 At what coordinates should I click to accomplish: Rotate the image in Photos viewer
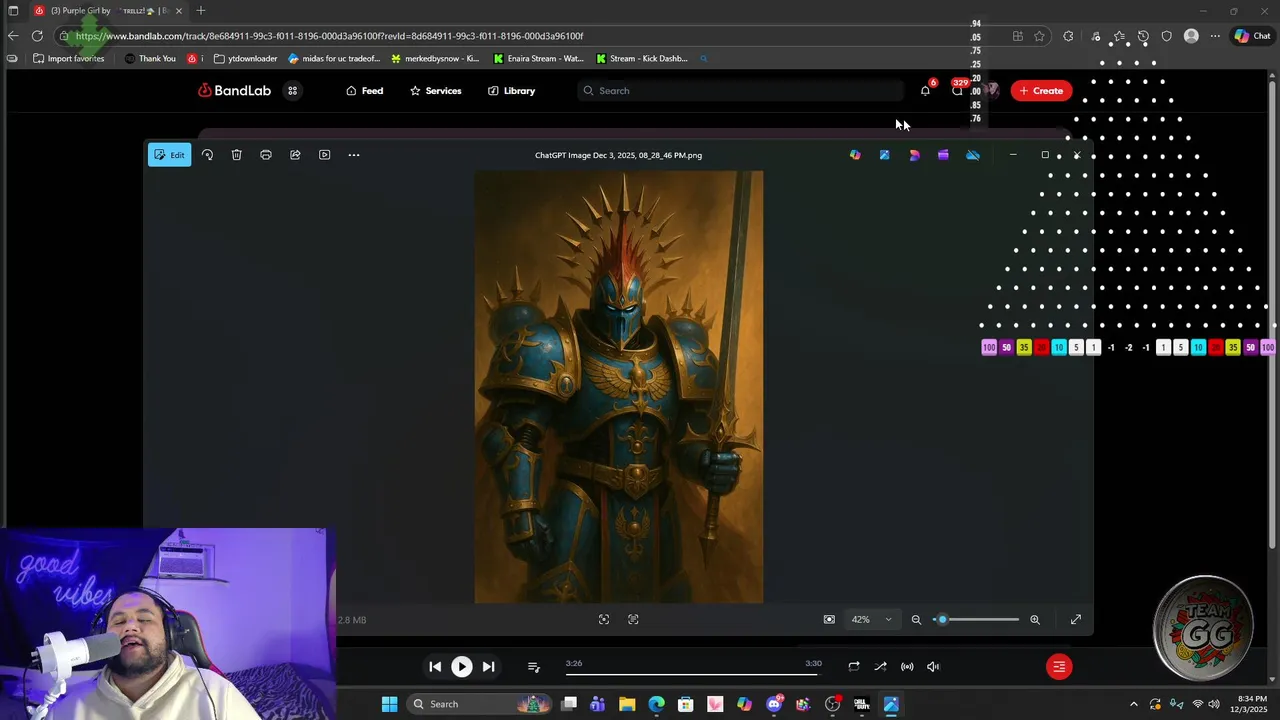coord(207,155)
